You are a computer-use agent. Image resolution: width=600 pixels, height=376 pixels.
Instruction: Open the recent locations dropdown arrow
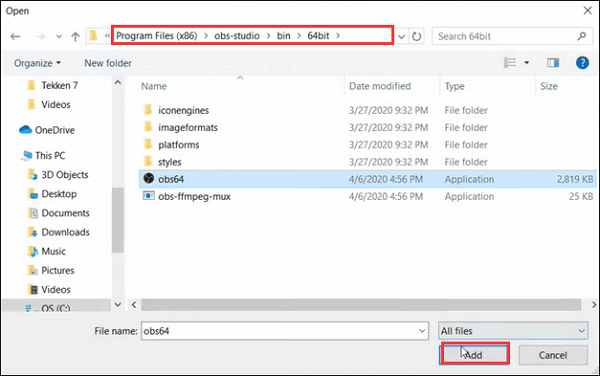[x=59, y=37]
